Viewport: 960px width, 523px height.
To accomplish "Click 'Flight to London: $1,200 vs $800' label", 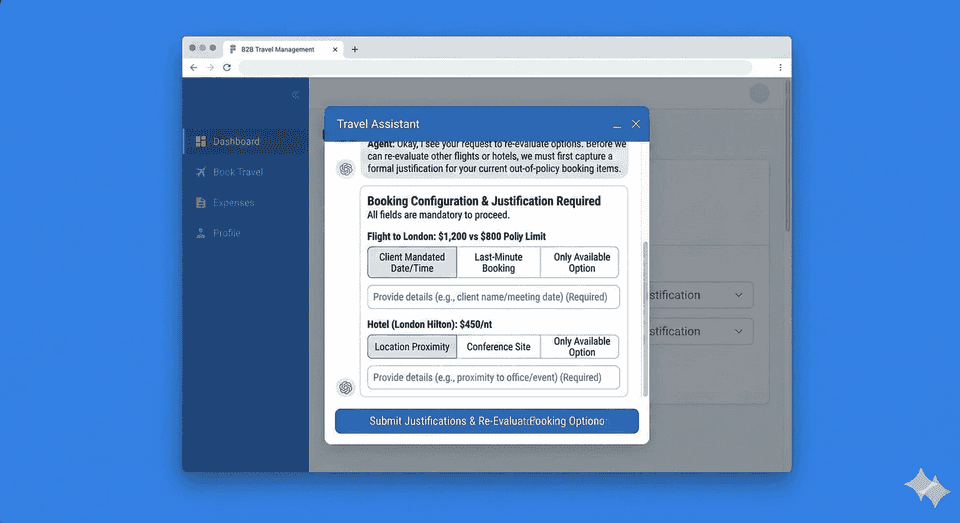I will click(456, 236).
